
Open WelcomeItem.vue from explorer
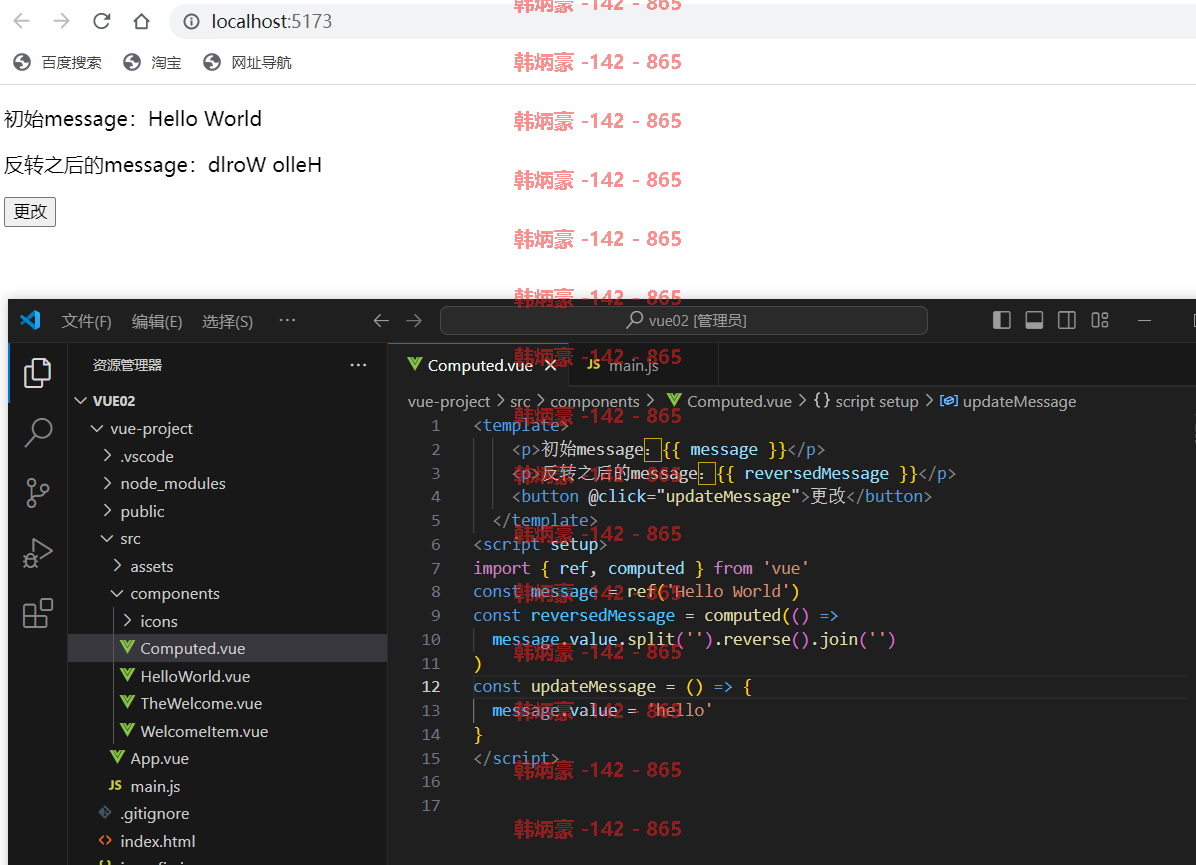(x=227, y=731)
